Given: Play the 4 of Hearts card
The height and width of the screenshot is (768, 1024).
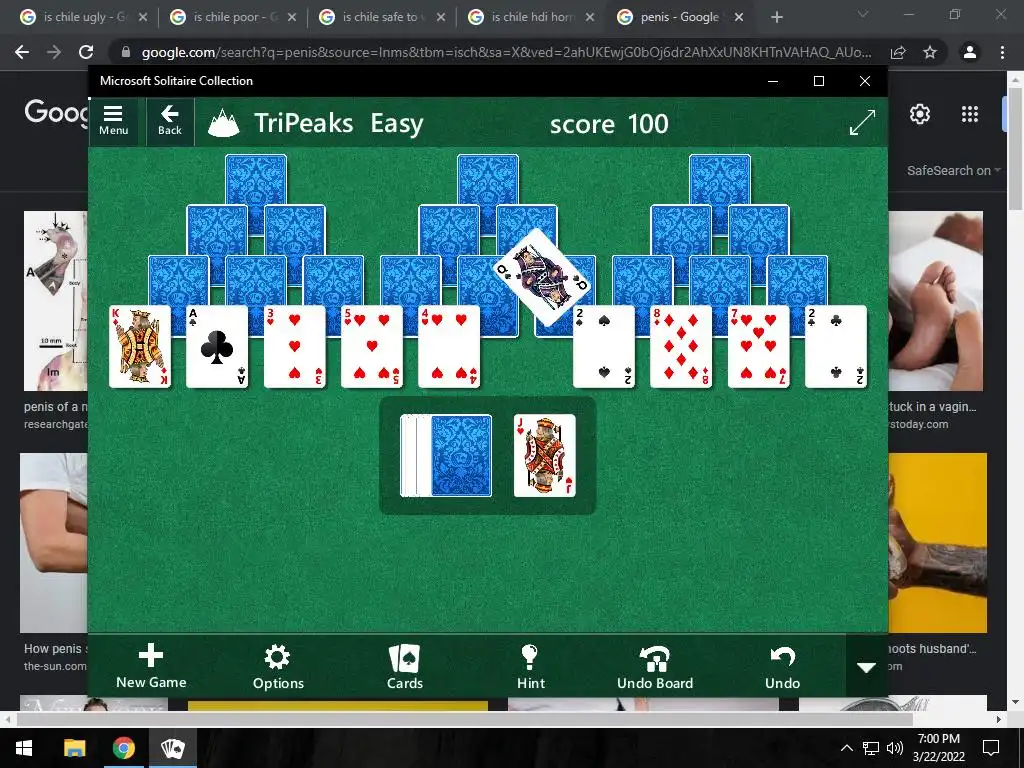Looking at the screenshot, I should [x=449, y=347].
